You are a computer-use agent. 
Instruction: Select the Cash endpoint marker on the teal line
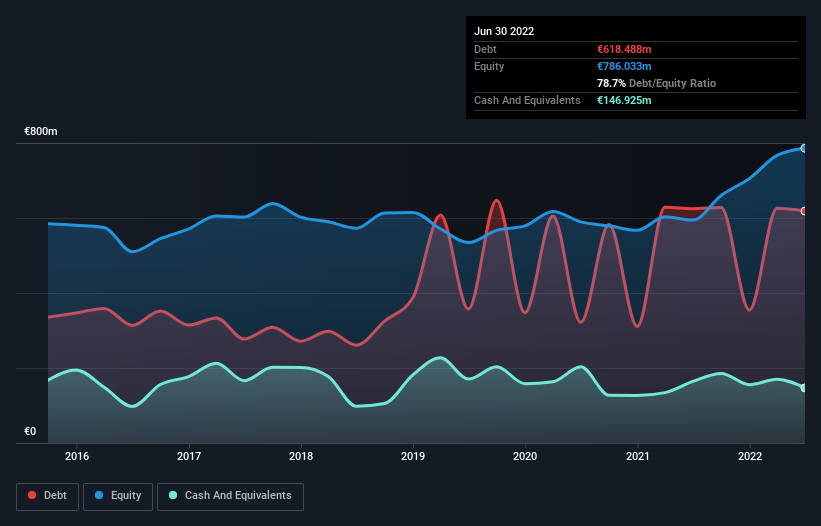(x=804, y=388)
